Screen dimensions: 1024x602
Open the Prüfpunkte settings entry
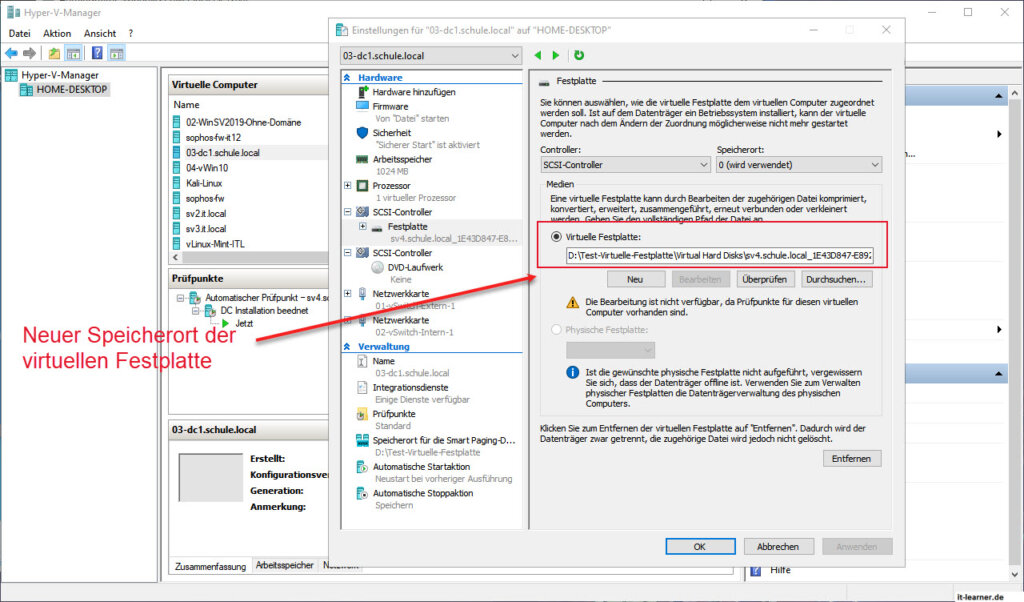[394, 414]
